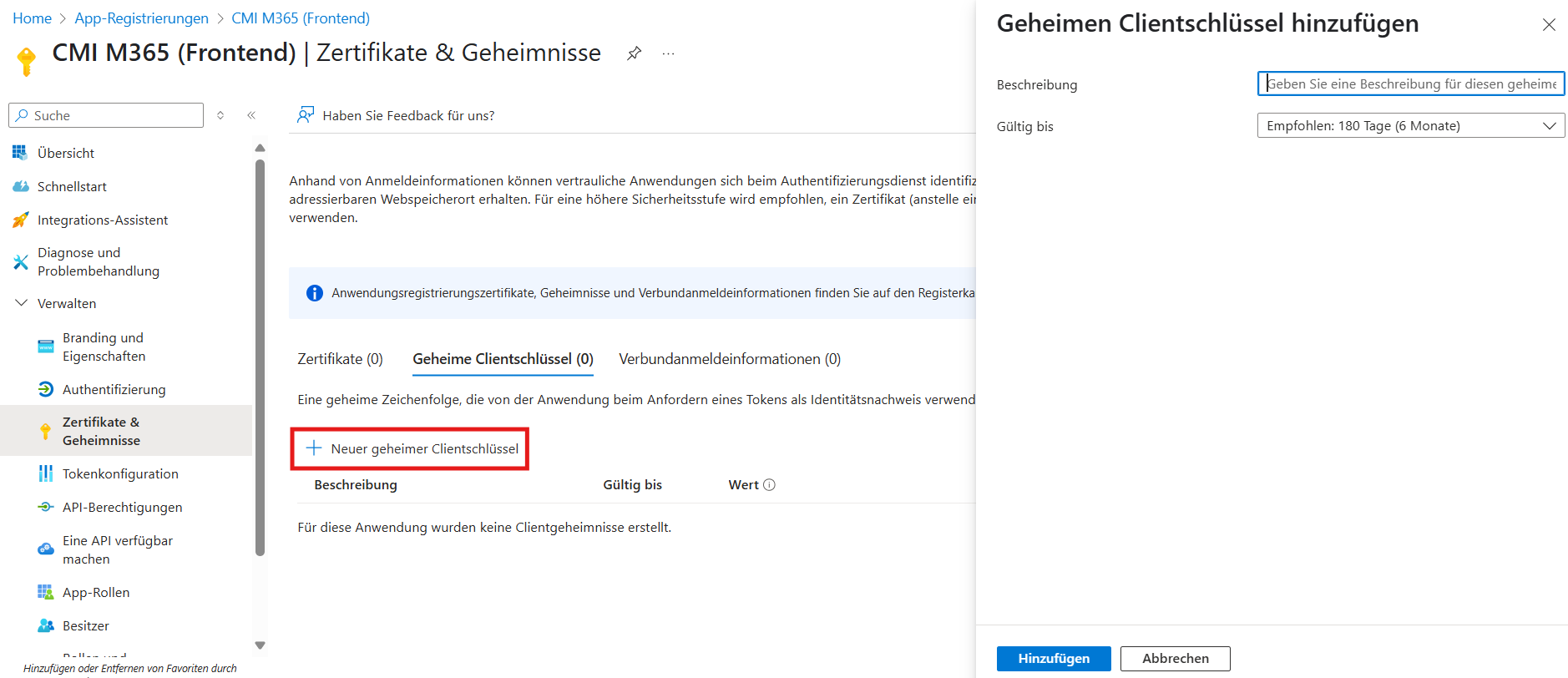Close the Geheimen Clientschlüssel hinzufügen panel
Viewport: 1568px width, 678px height.
1549,25
